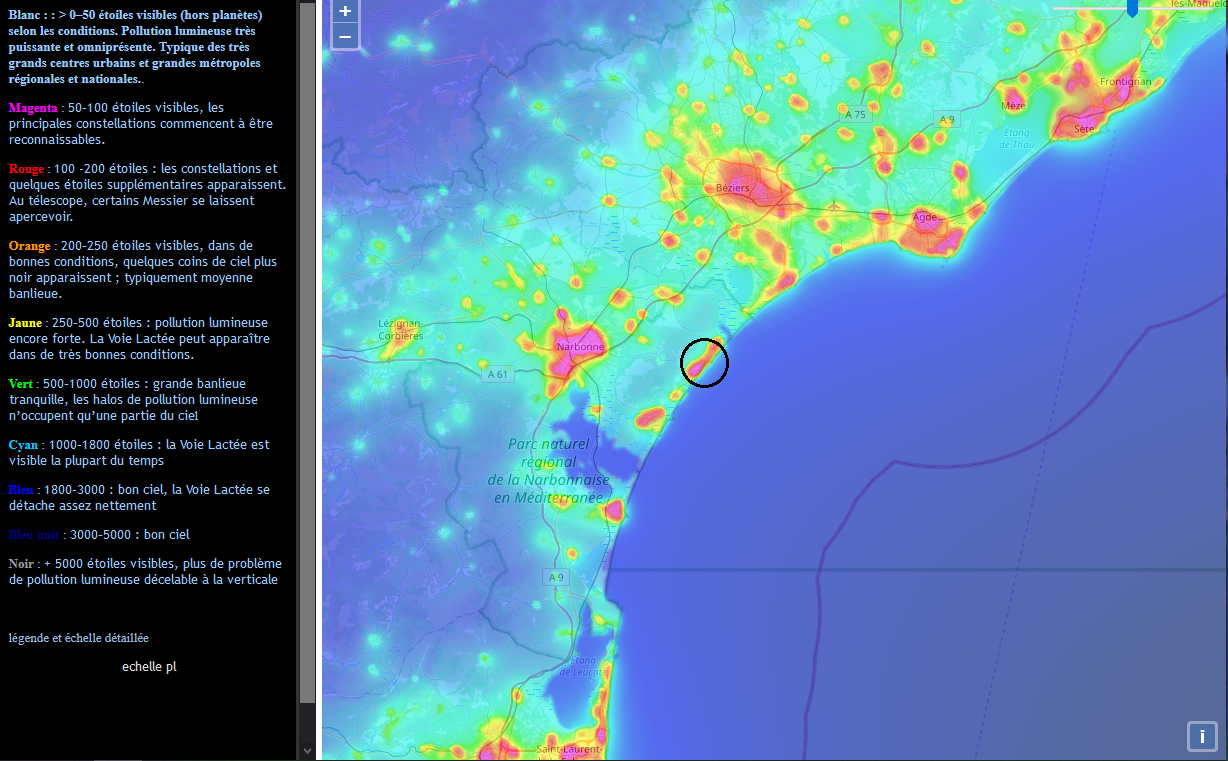Zoom in on the map with plus button

pos(345,12)
